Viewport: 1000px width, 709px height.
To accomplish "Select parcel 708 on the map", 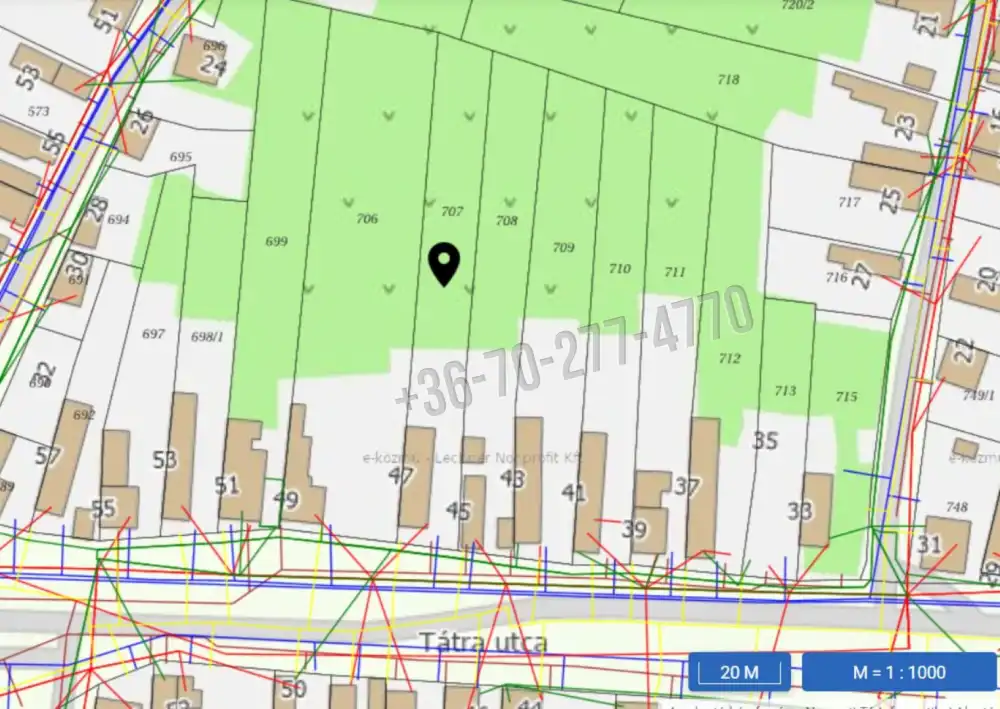I will (507, 221).
